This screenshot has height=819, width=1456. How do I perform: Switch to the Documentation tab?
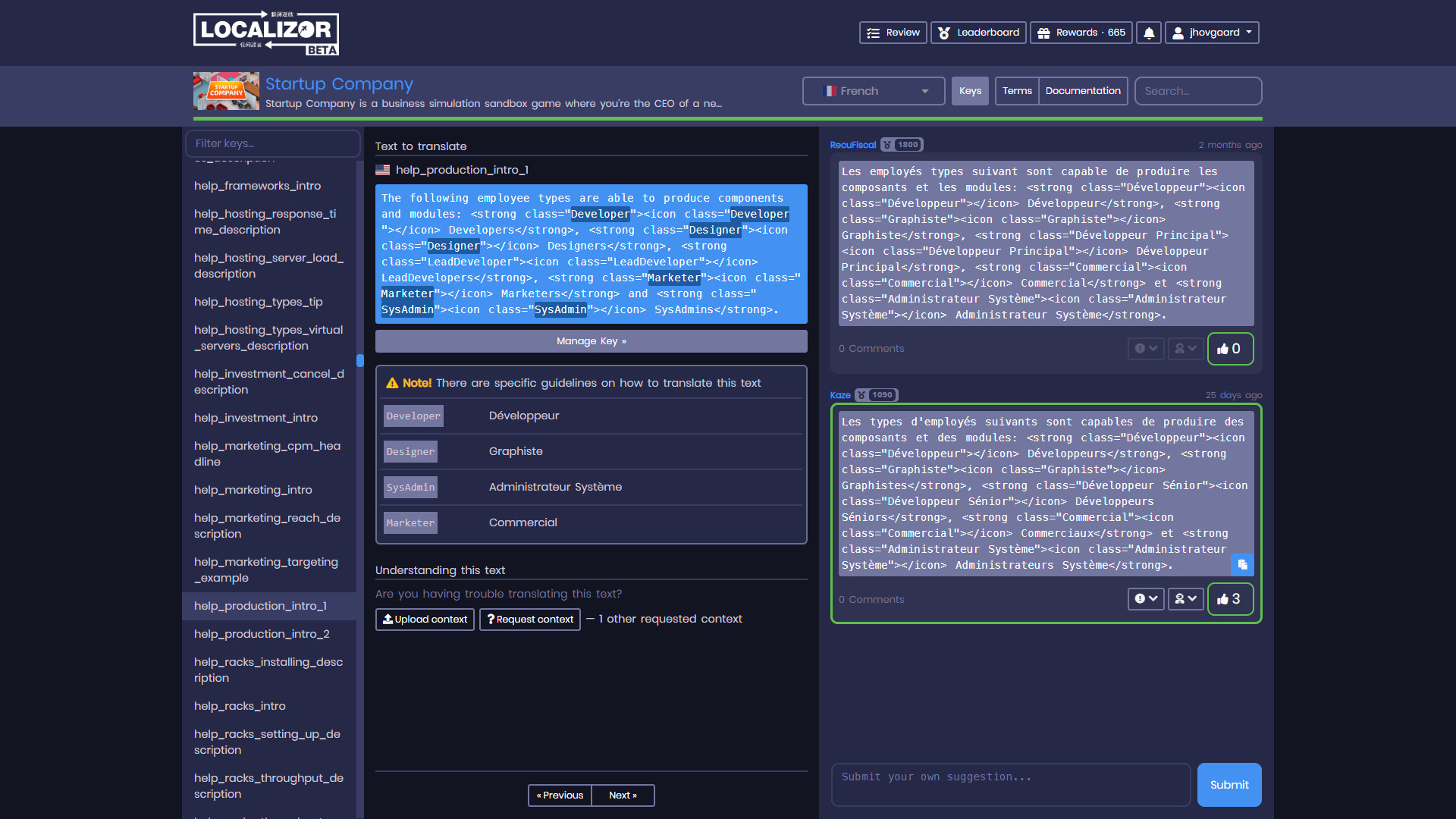point(1083,91)
